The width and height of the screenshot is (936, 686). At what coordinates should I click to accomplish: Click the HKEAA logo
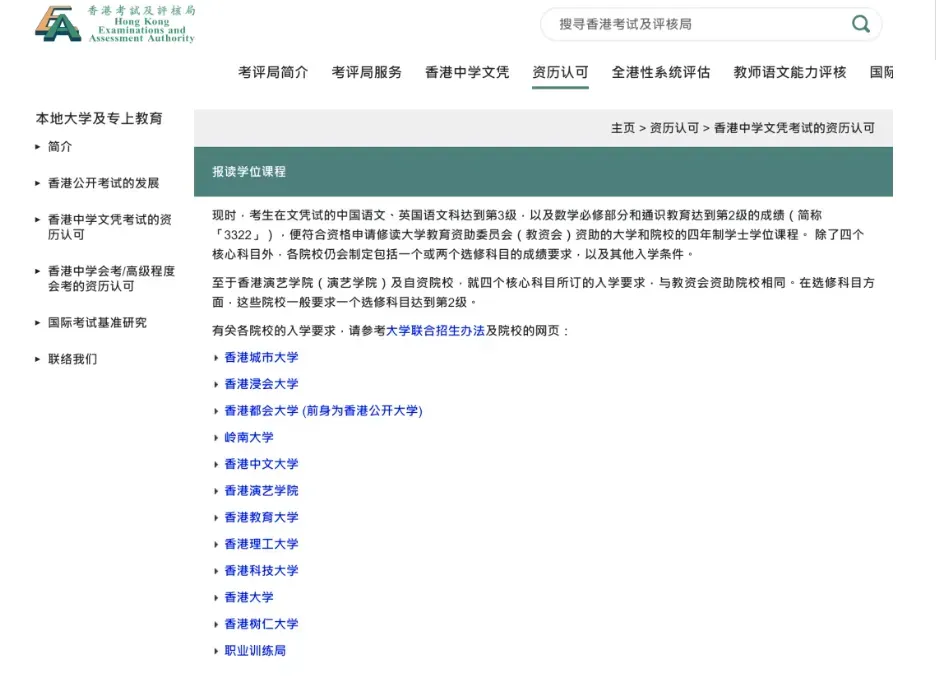coord(115,24)
